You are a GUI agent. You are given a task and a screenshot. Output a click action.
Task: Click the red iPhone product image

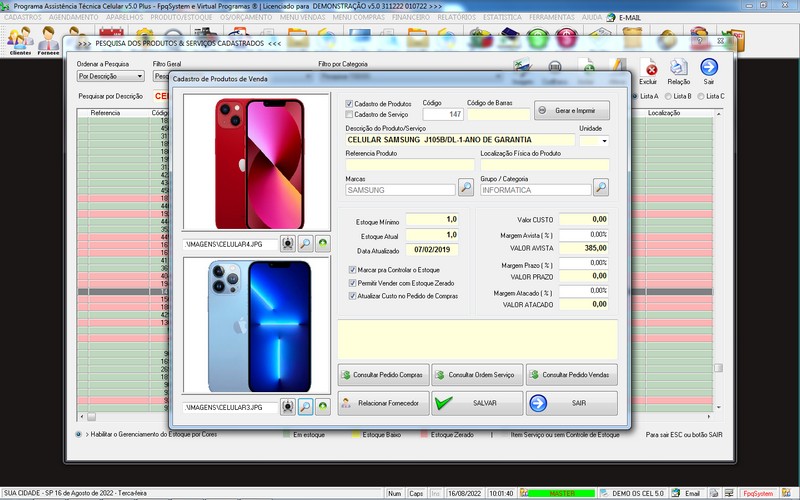(257, 162)
